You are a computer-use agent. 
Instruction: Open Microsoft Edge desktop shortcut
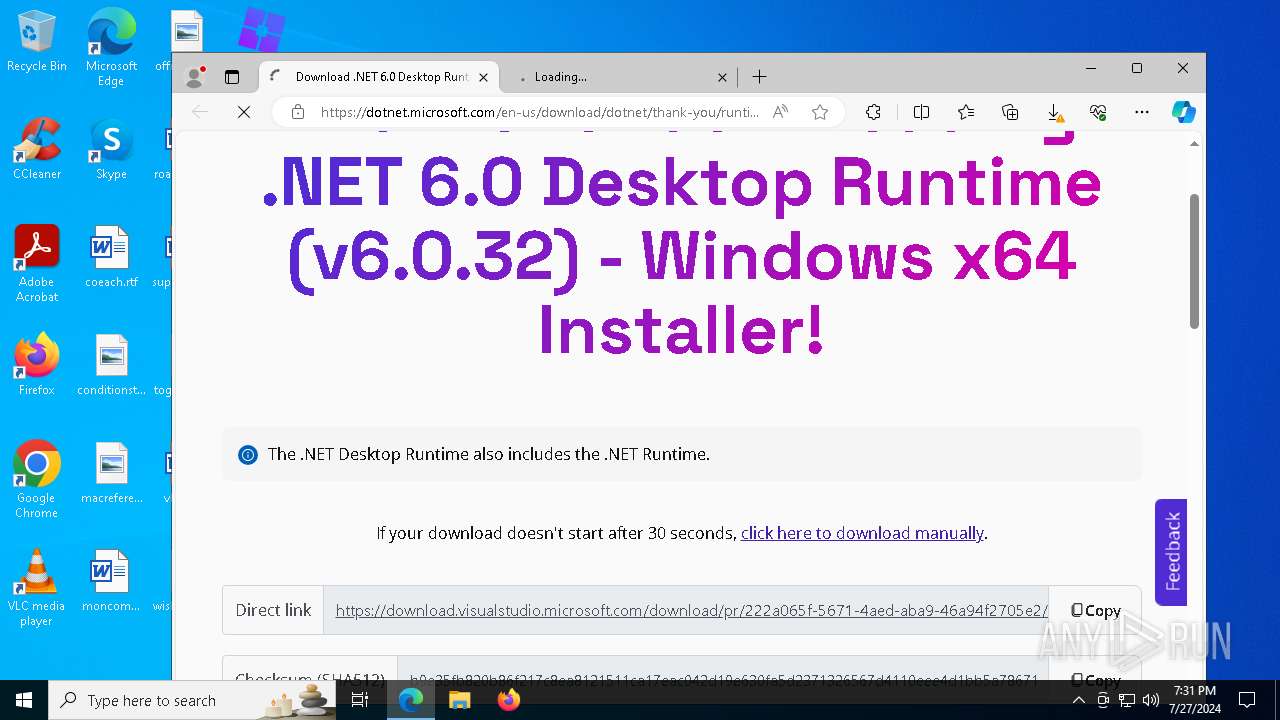(111, 47)
